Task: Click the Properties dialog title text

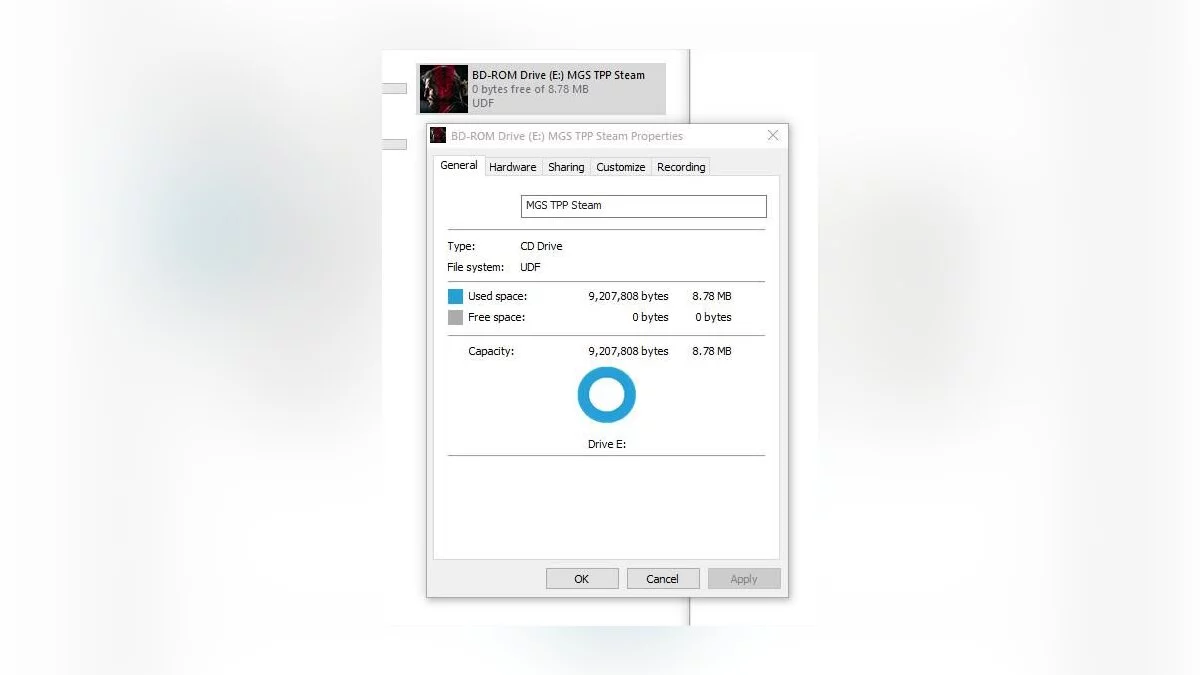Action: point(567,136)
